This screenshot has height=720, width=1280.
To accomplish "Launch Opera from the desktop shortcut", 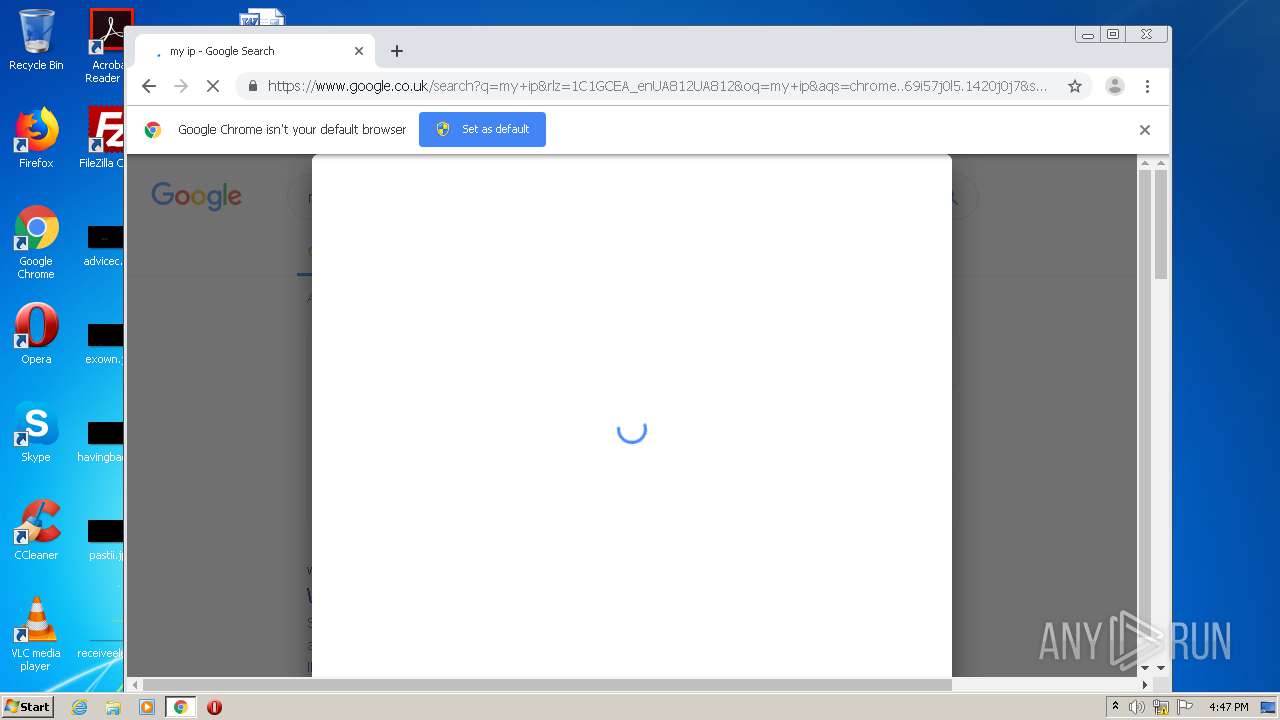I will pyautogui.click(x=36, y=334).
